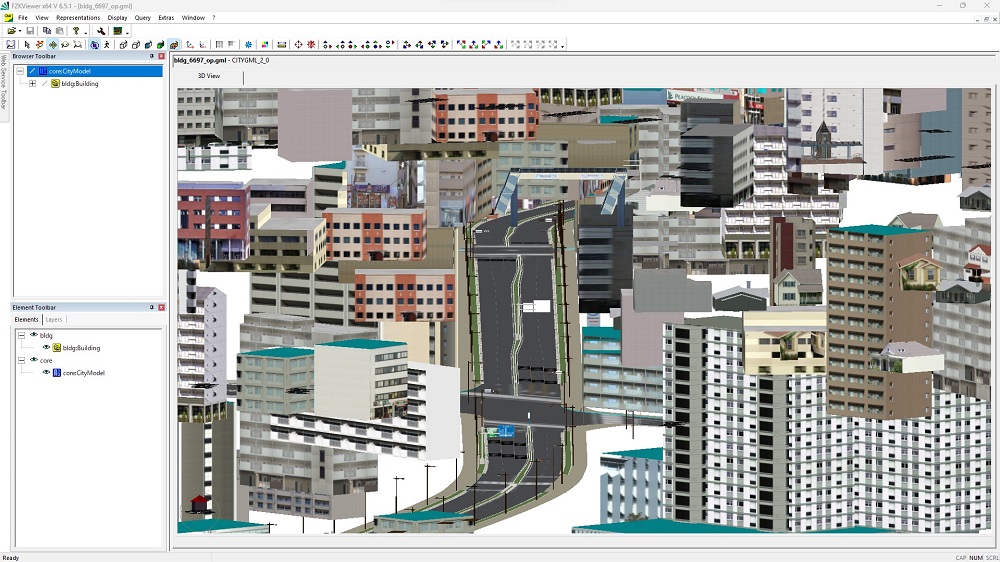
Task: Click the blue road sign in 3D view
Action: coord(506,431)
